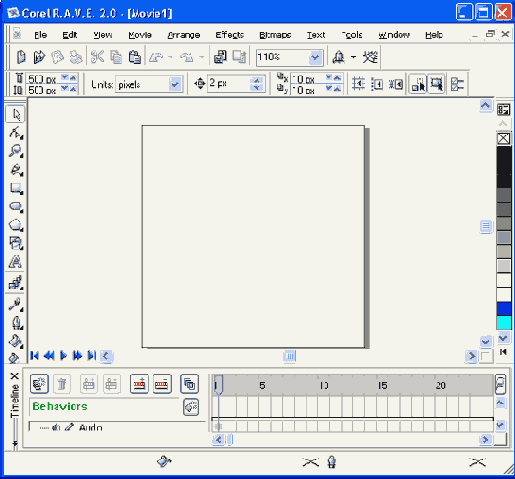Click the Behaviors options icon
This screenshot has width=515, height=479.
[191, 407]
